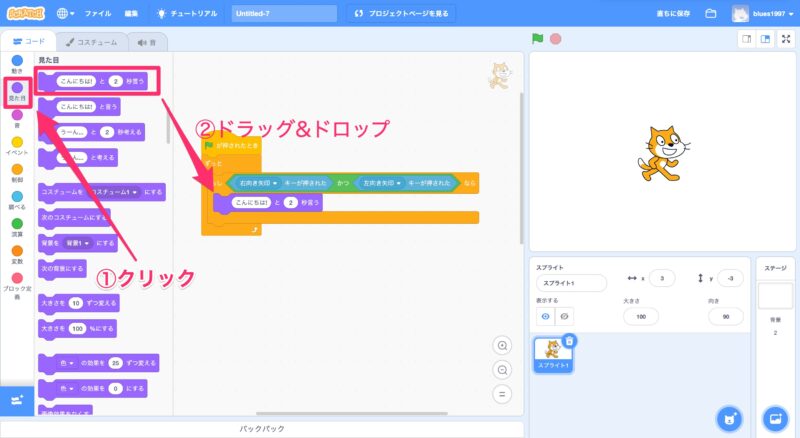Switch to the small stage layout
Screen dimensions: 800x438
click(x=745, y=40)
